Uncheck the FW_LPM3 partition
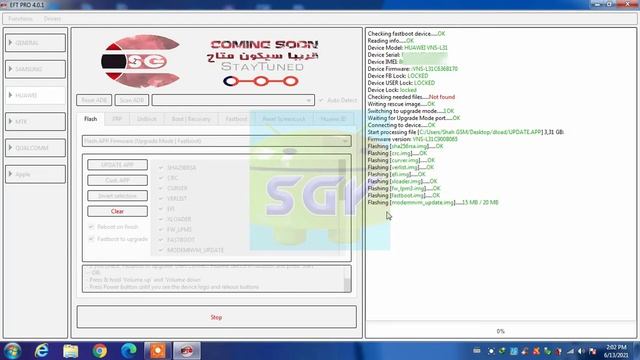The width and height of the screenshot is (640, 360). (x=161, y=229)
